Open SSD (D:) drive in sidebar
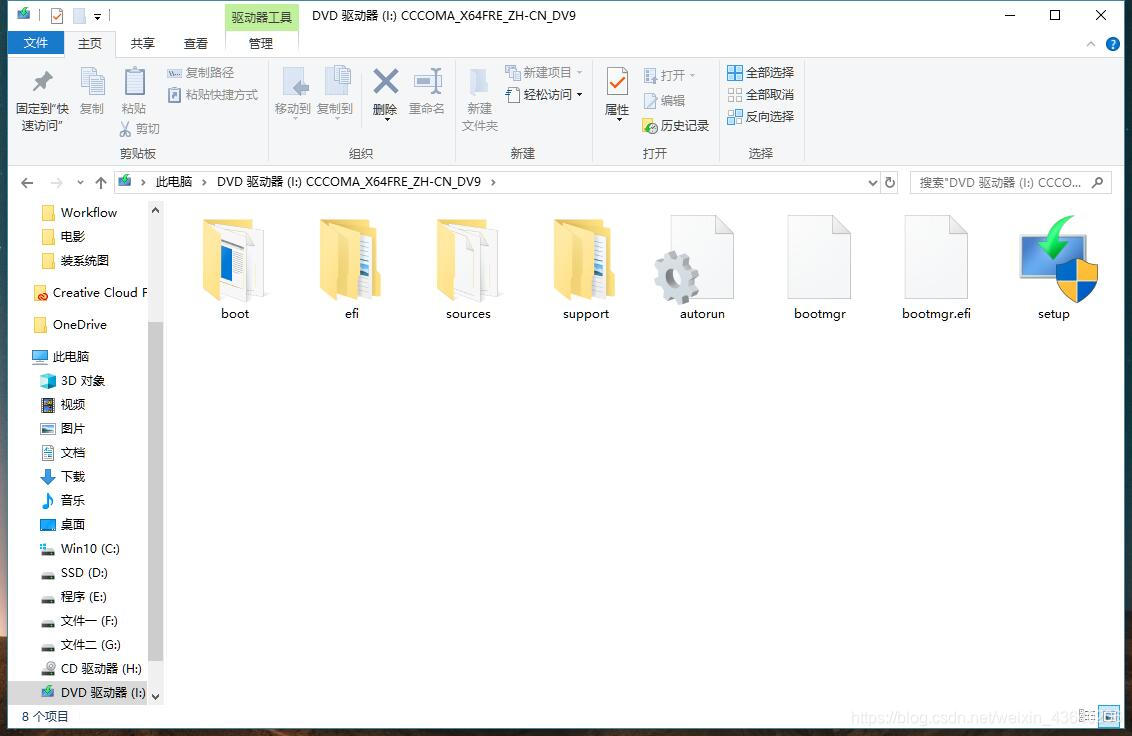 coord(74,573)
